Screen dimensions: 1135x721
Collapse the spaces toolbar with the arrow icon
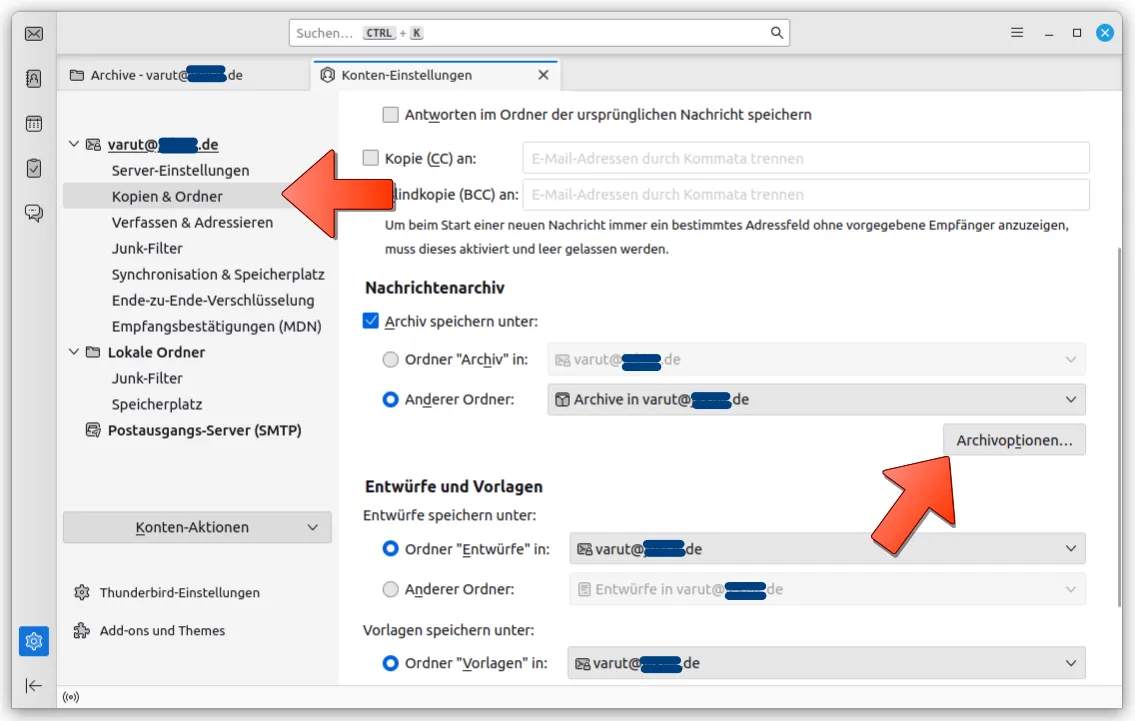pos(33,686)
